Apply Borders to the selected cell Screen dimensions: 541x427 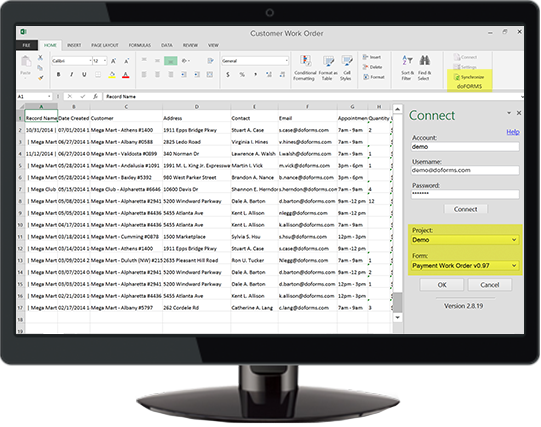point(98,75)
